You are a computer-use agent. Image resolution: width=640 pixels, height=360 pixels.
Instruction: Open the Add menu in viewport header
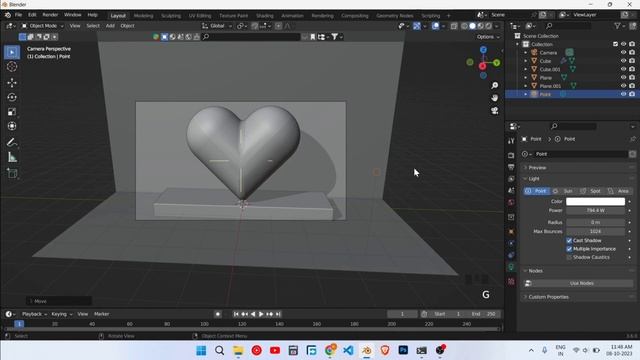pyautogui.click(x=110, y=26)
